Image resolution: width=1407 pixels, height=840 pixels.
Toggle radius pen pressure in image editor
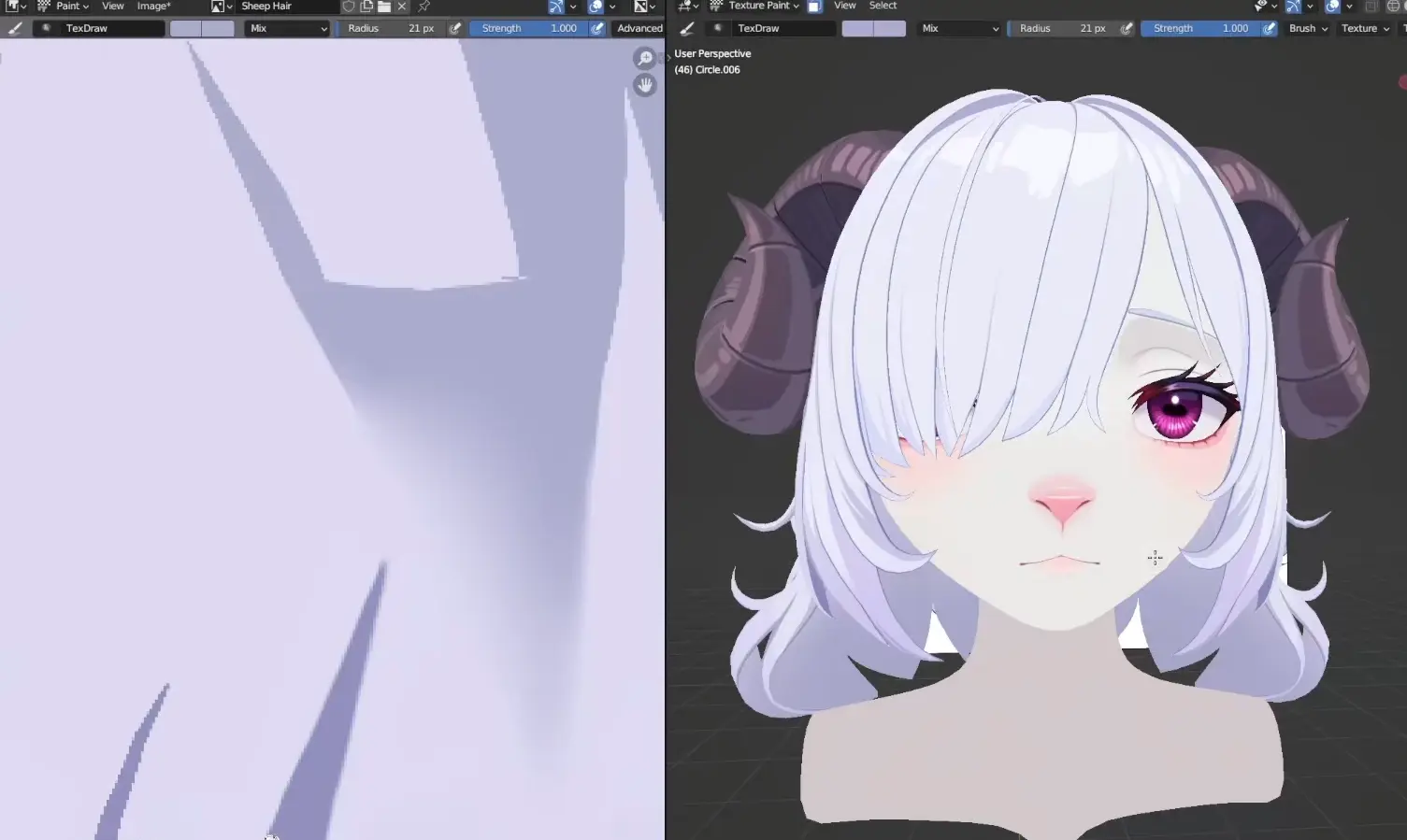point(455,28)
